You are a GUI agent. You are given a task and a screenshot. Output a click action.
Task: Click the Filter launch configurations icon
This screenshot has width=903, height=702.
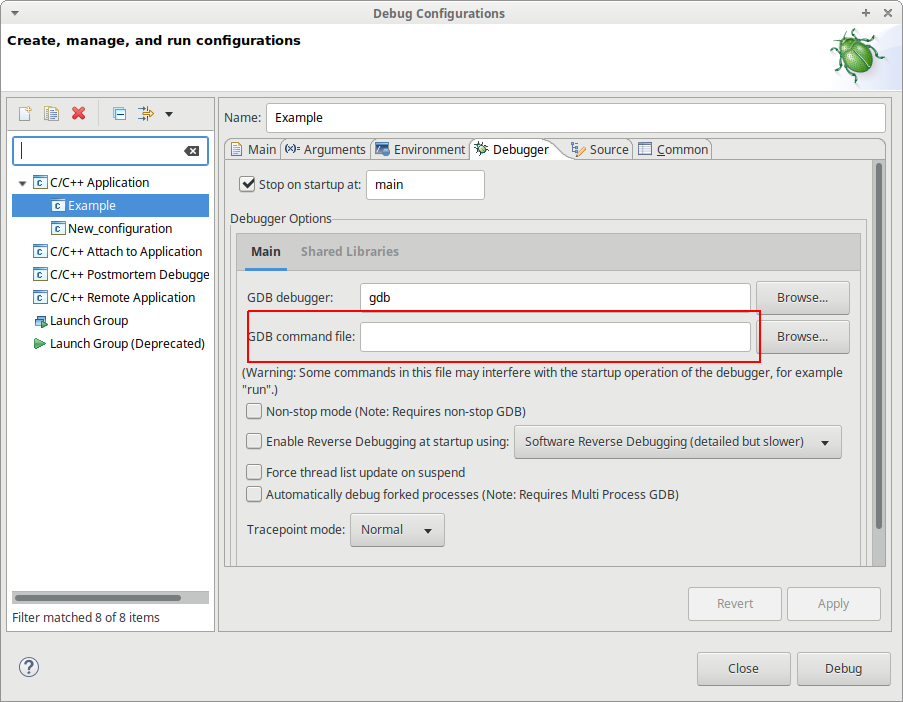tap(146, 113)
